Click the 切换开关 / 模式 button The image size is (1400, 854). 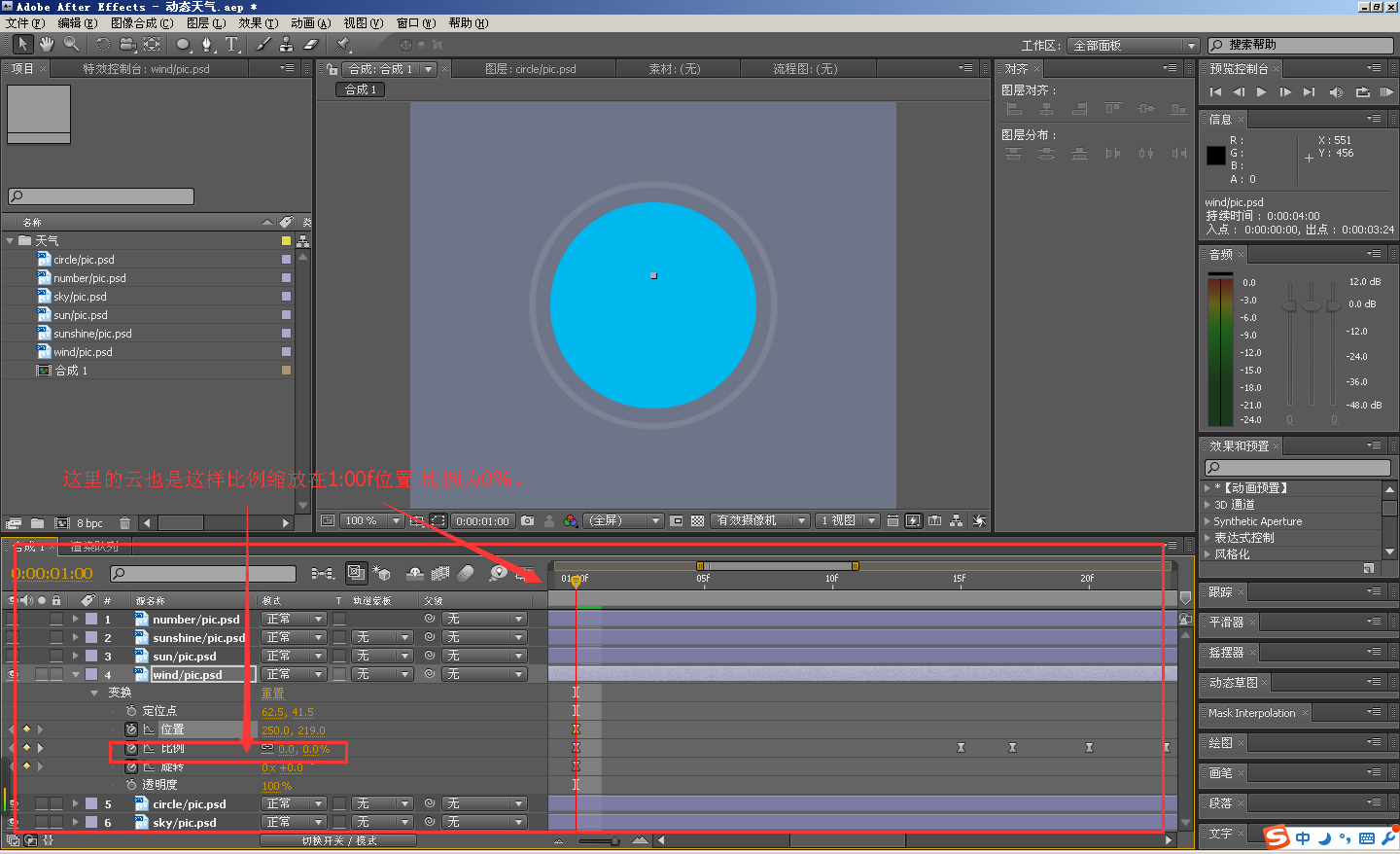pos(338,840)
